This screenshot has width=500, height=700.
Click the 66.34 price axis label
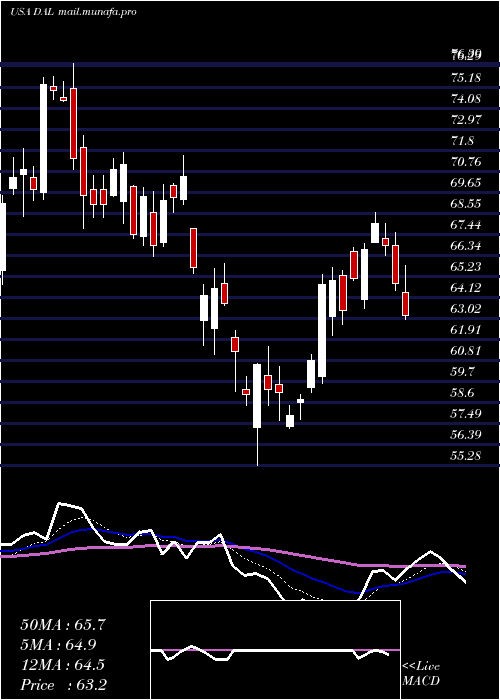(466, 246)
